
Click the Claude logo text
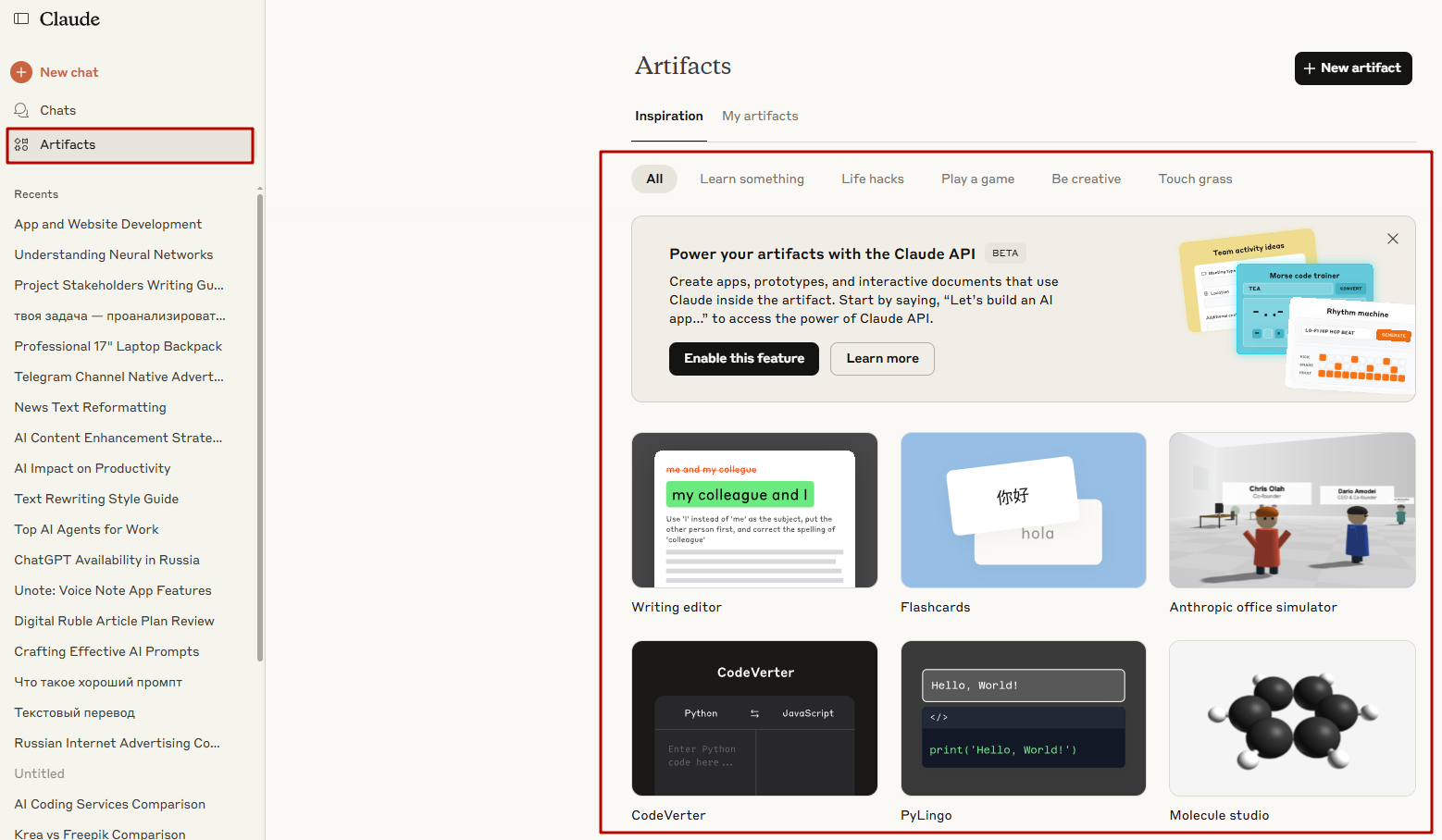click(69, 19)
